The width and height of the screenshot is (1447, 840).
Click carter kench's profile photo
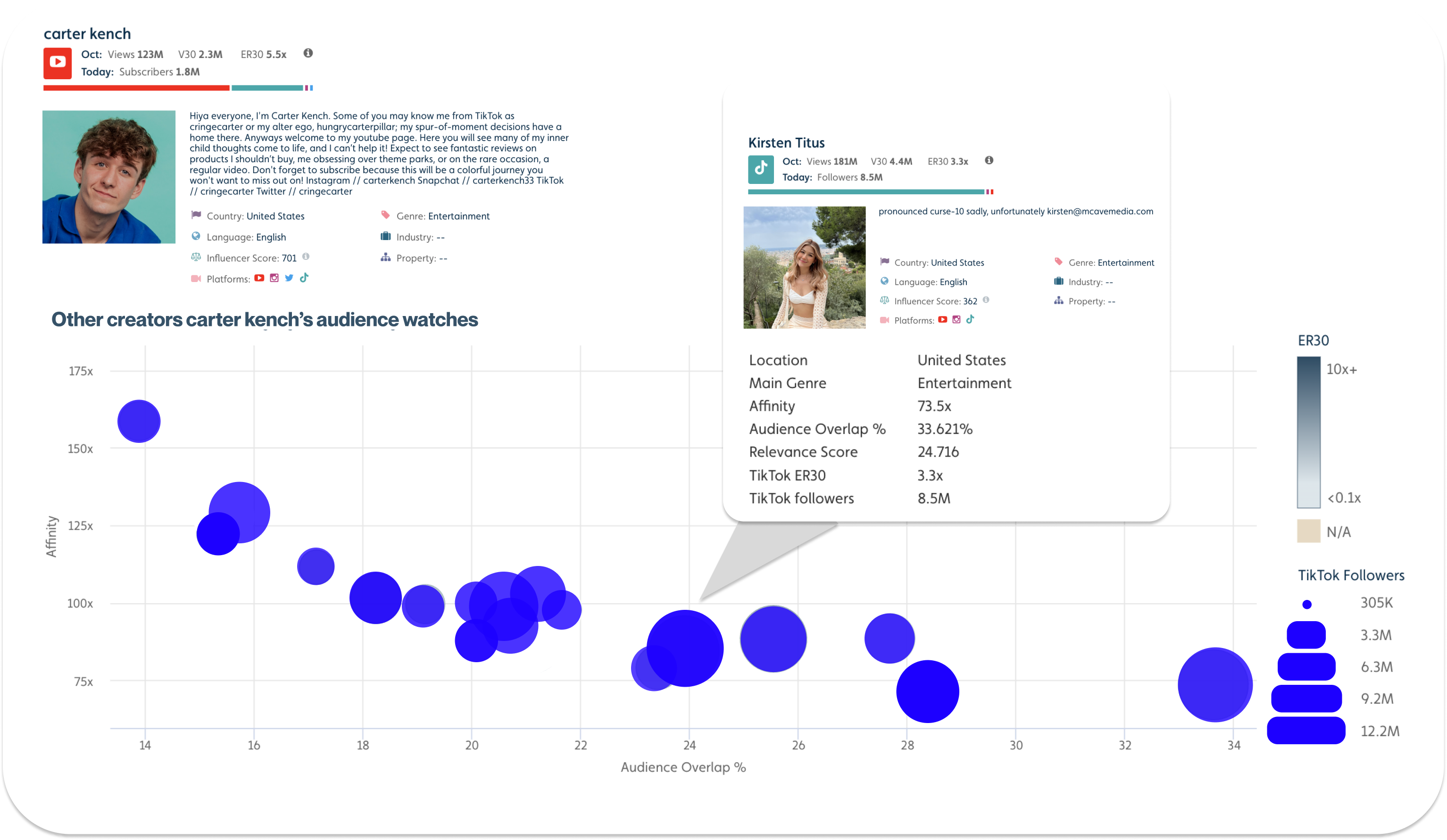point(109,177)
